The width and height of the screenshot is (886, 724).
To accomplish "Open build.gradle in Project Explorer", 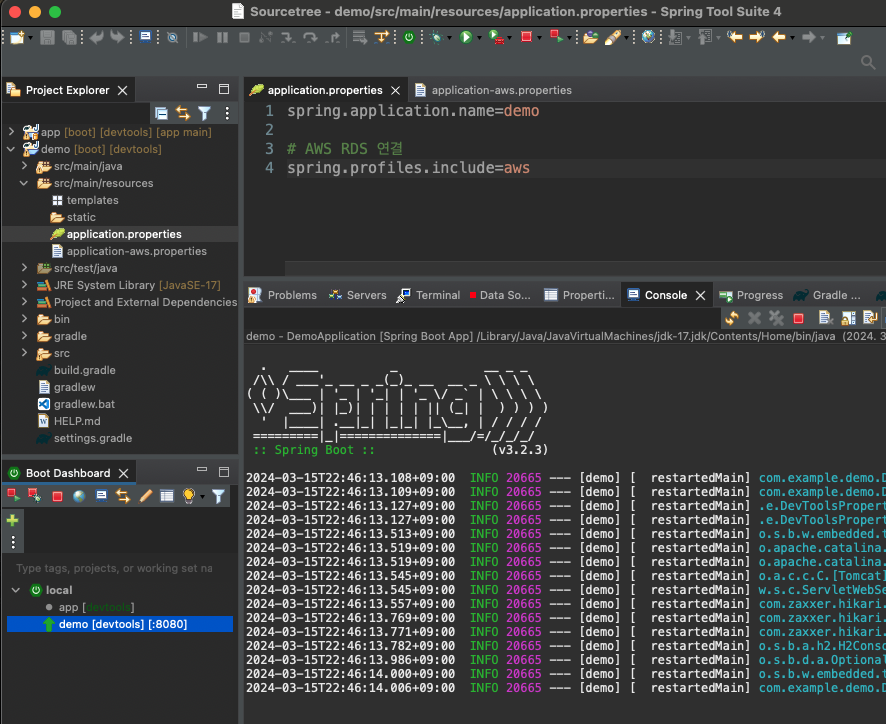I will pos(84,370).
